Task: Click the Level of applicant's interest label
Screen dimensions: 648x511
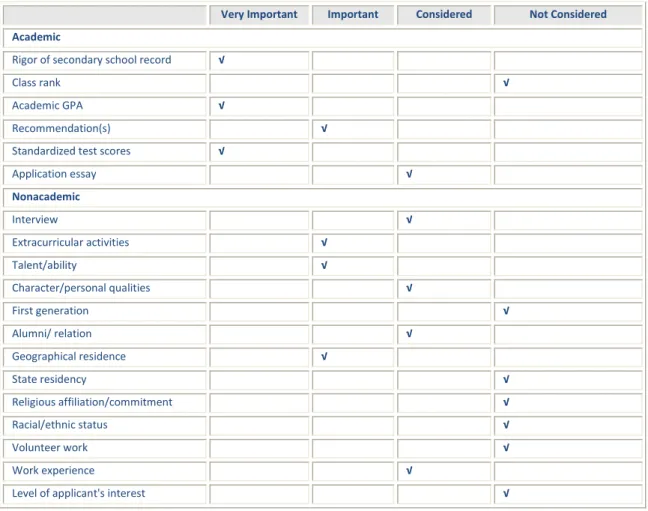Action: point(79,493)
